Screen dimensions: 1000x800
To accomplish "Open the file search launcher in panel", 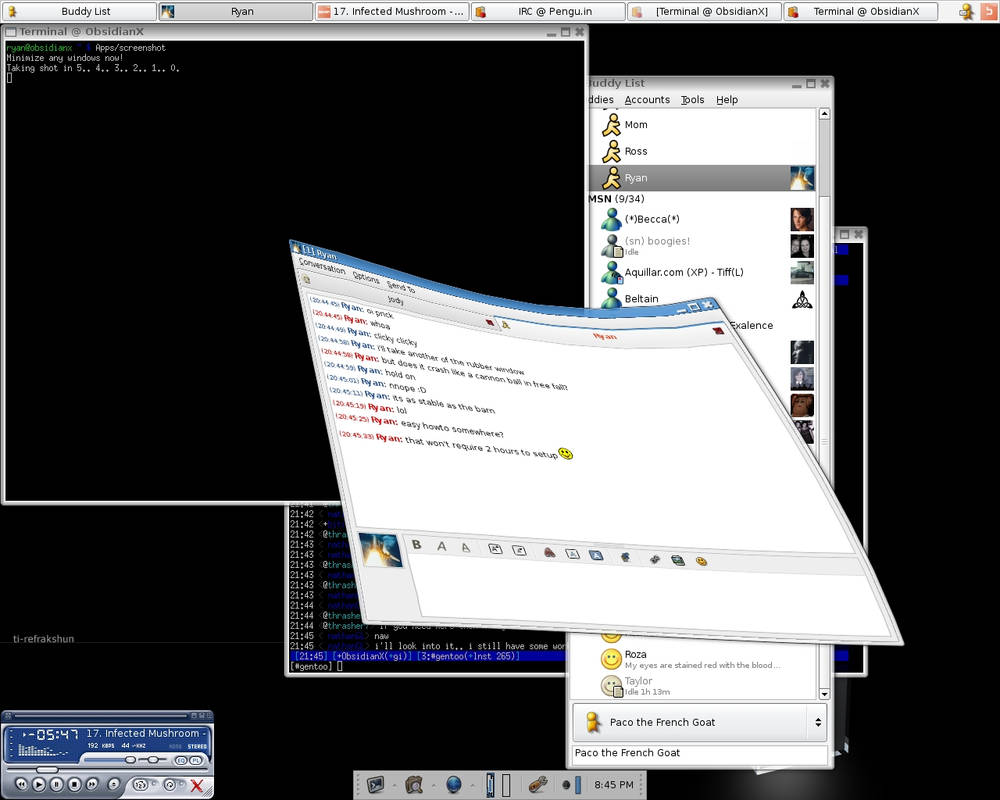I will pyautogui.click(x=414, y=785).
